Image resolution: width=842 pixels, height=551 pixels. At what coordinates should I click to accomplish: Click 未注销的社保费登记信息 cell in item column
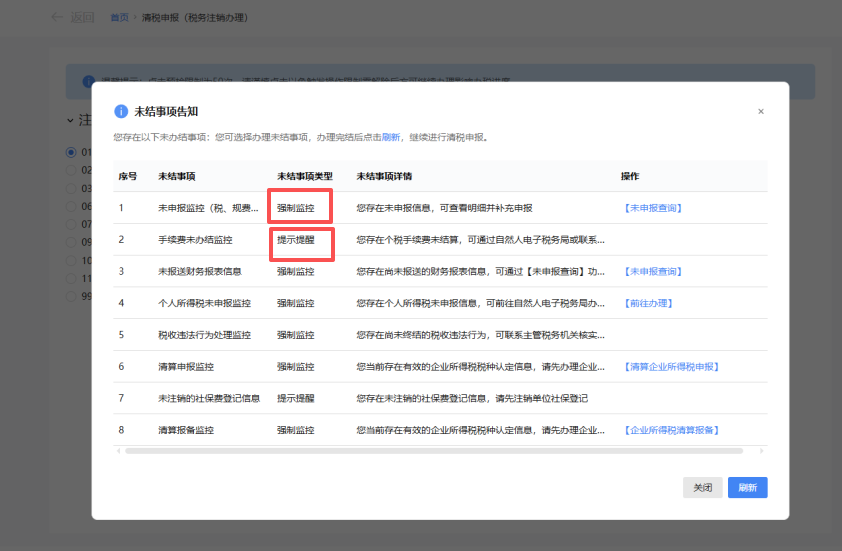click(x=209, y=398)
